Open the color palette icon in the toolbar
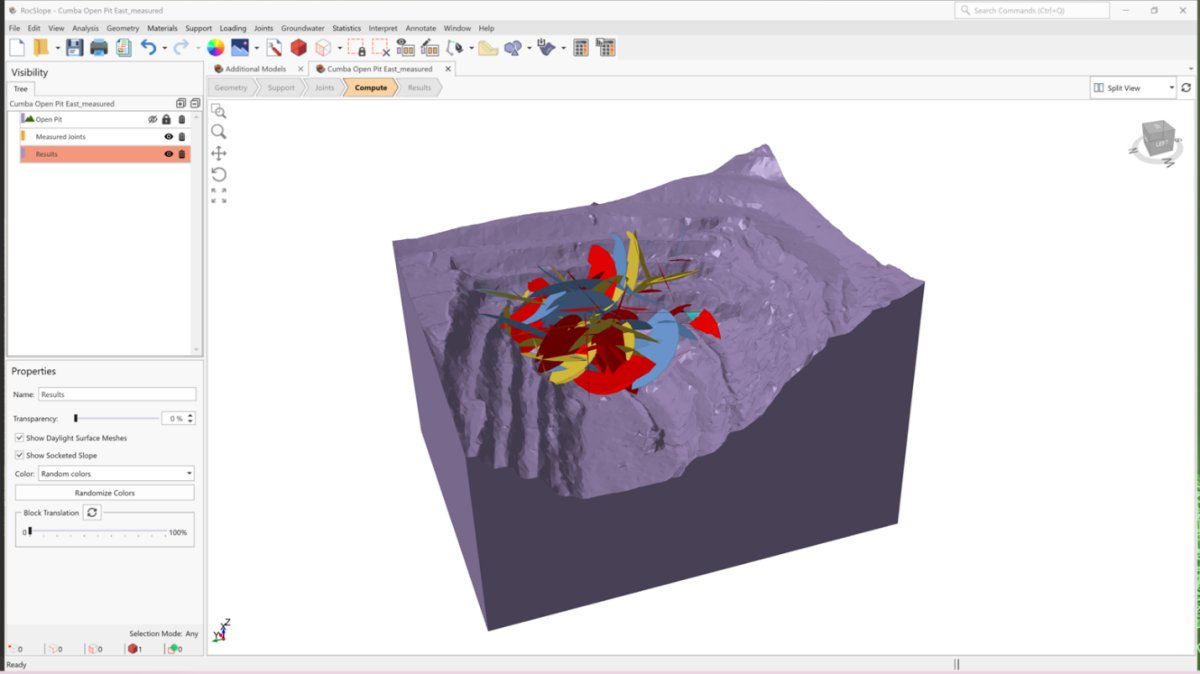The image size is (1200, 674). 215,46
